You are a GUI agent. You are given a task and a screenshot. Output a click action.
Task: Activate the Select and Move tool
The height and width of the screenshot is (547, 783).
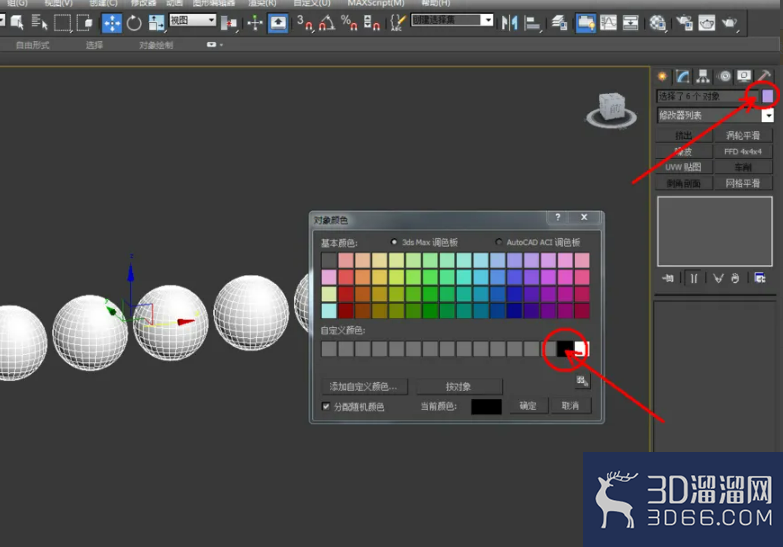point(111,23)
